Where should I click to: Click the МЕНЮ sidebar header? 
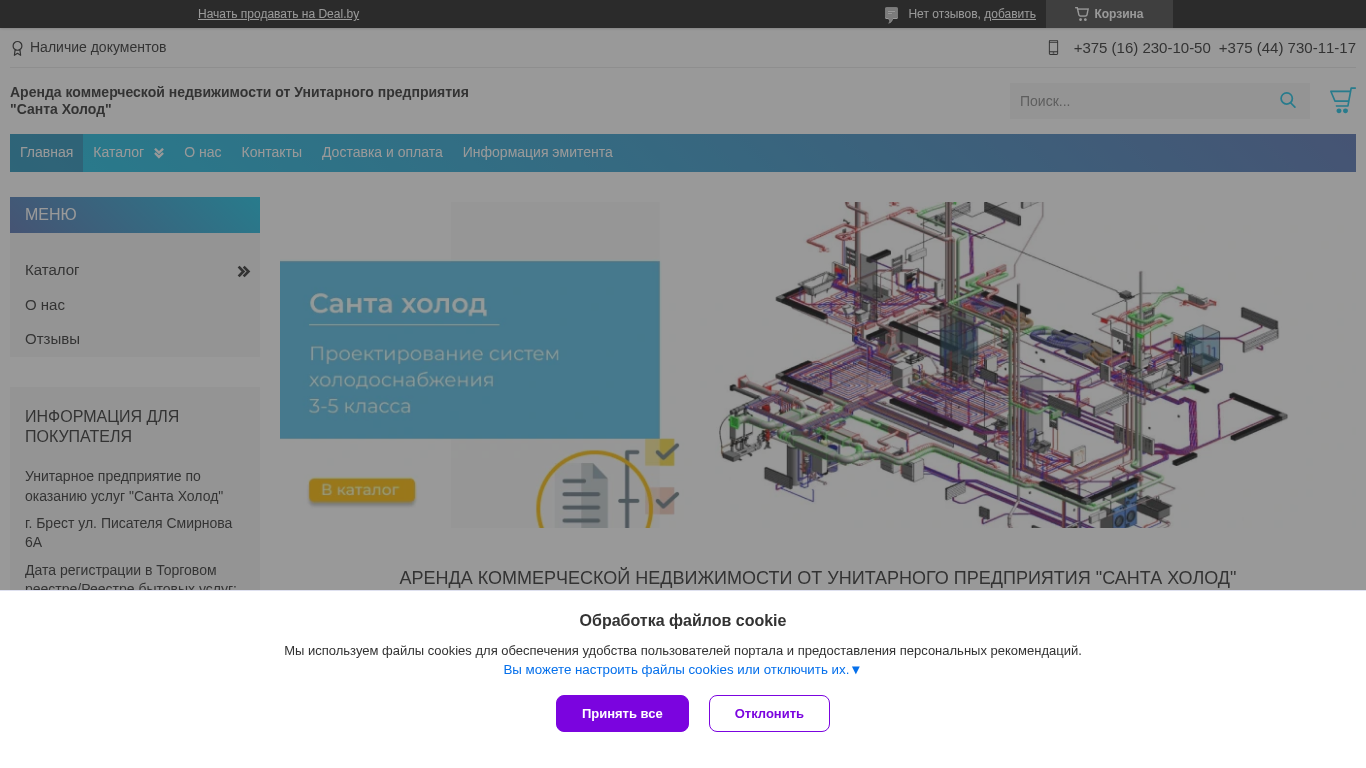tap(135, 215)
